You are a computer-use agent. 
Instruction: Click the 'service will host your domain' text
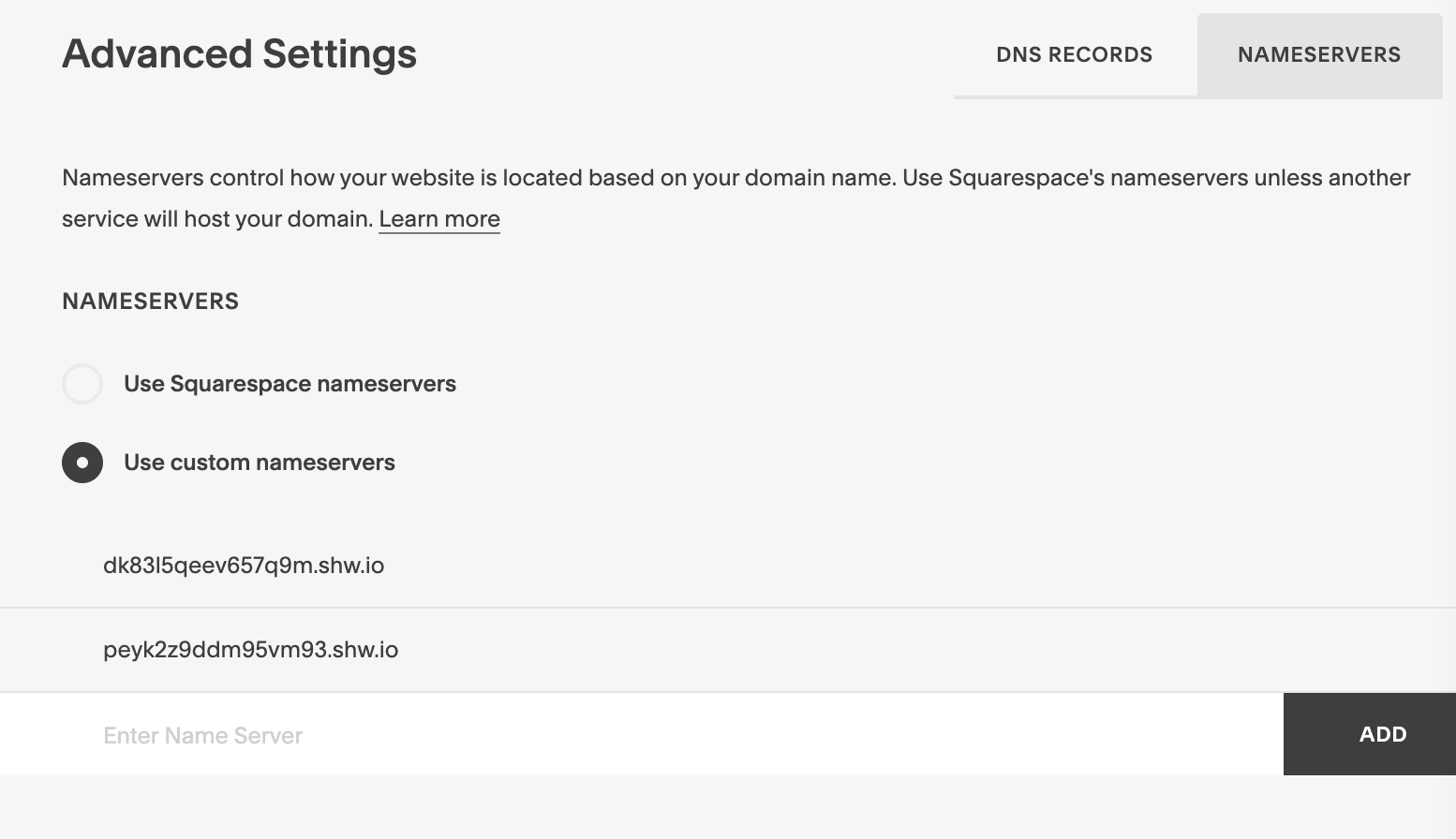[217, 219]
